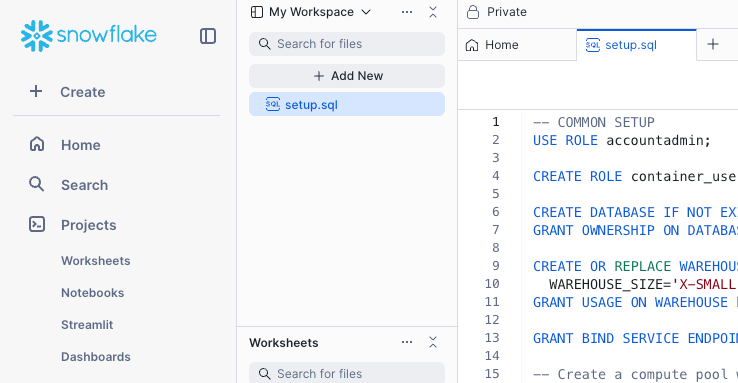Click '-- COMMON SETUP' comment line
The image size is (738, 383).
tap(594, 122)
